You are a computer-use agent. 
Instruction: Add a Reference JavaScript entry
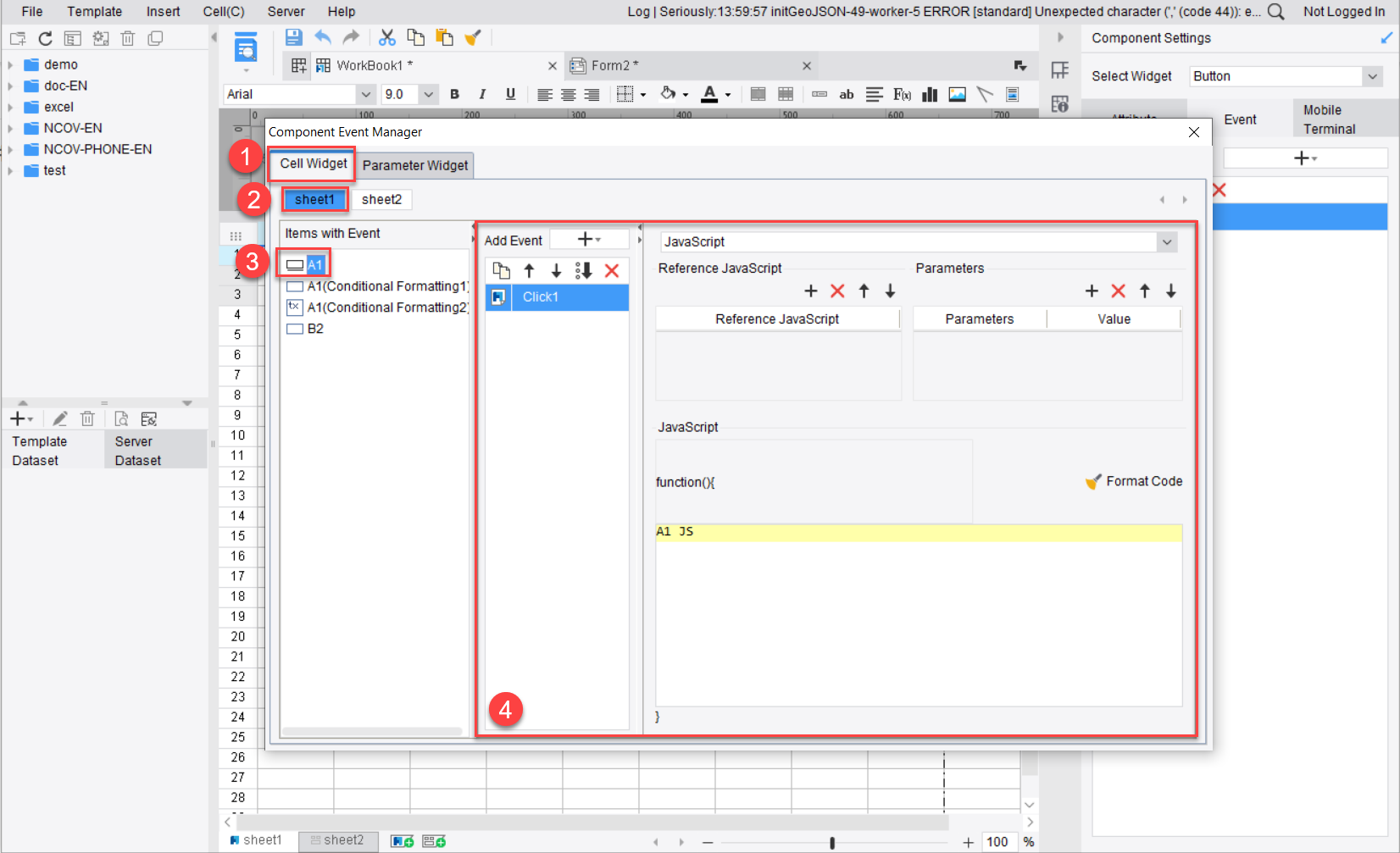point(811,291)
